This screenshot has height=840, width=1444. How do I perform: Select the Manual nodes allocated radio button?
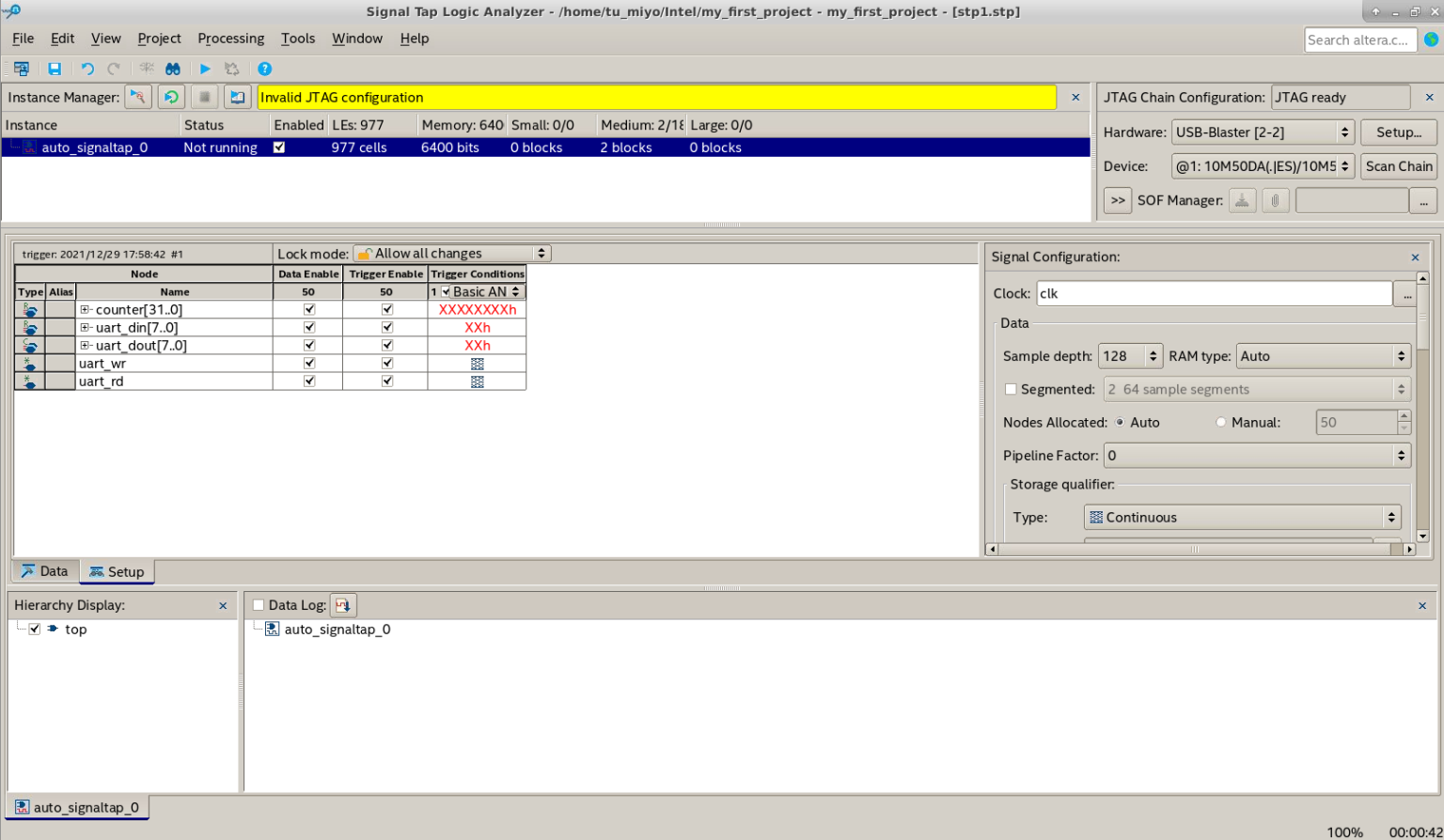[1221, 423]
